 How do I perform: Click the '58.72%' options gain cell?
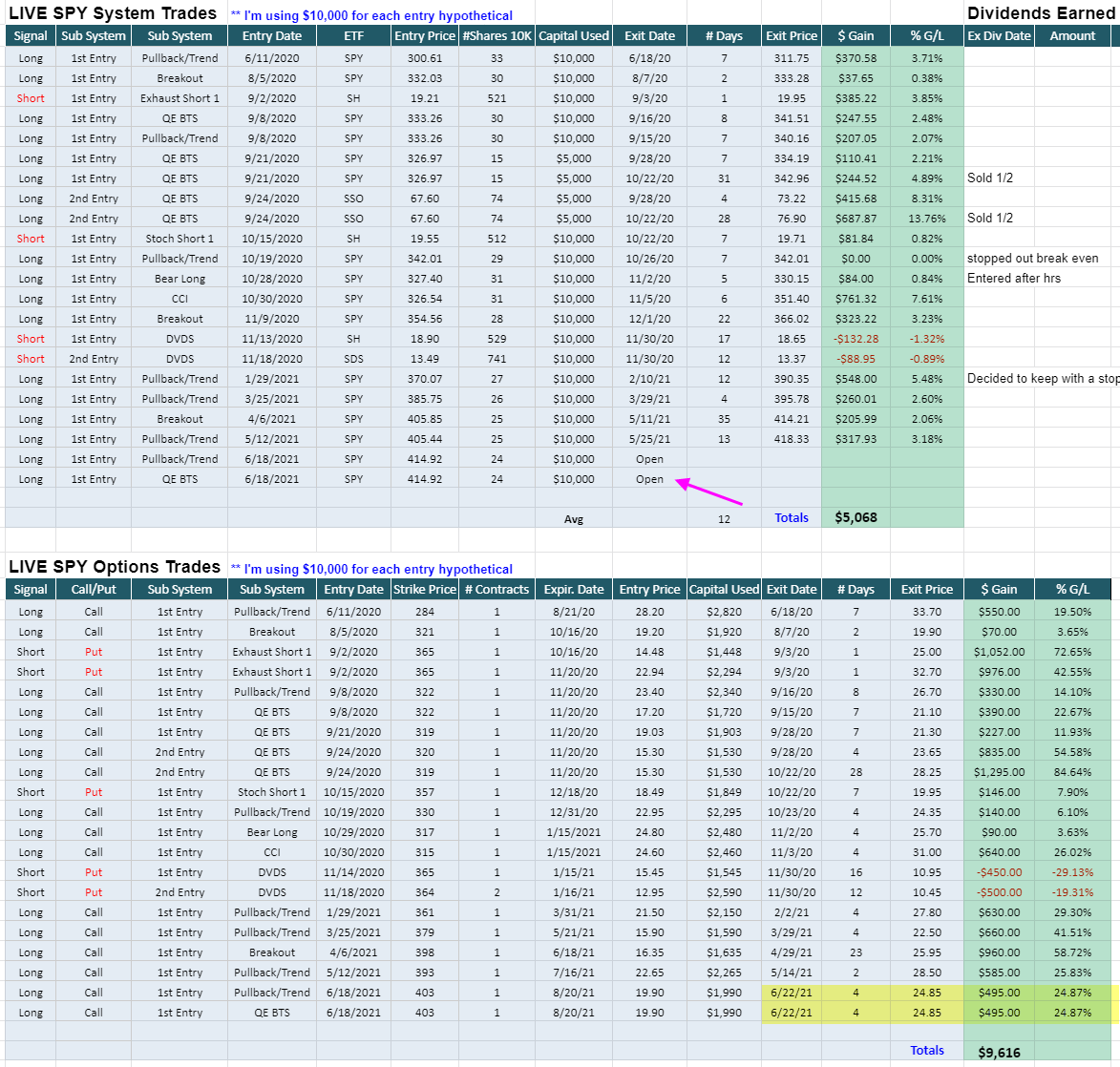tap(1072, 952)
